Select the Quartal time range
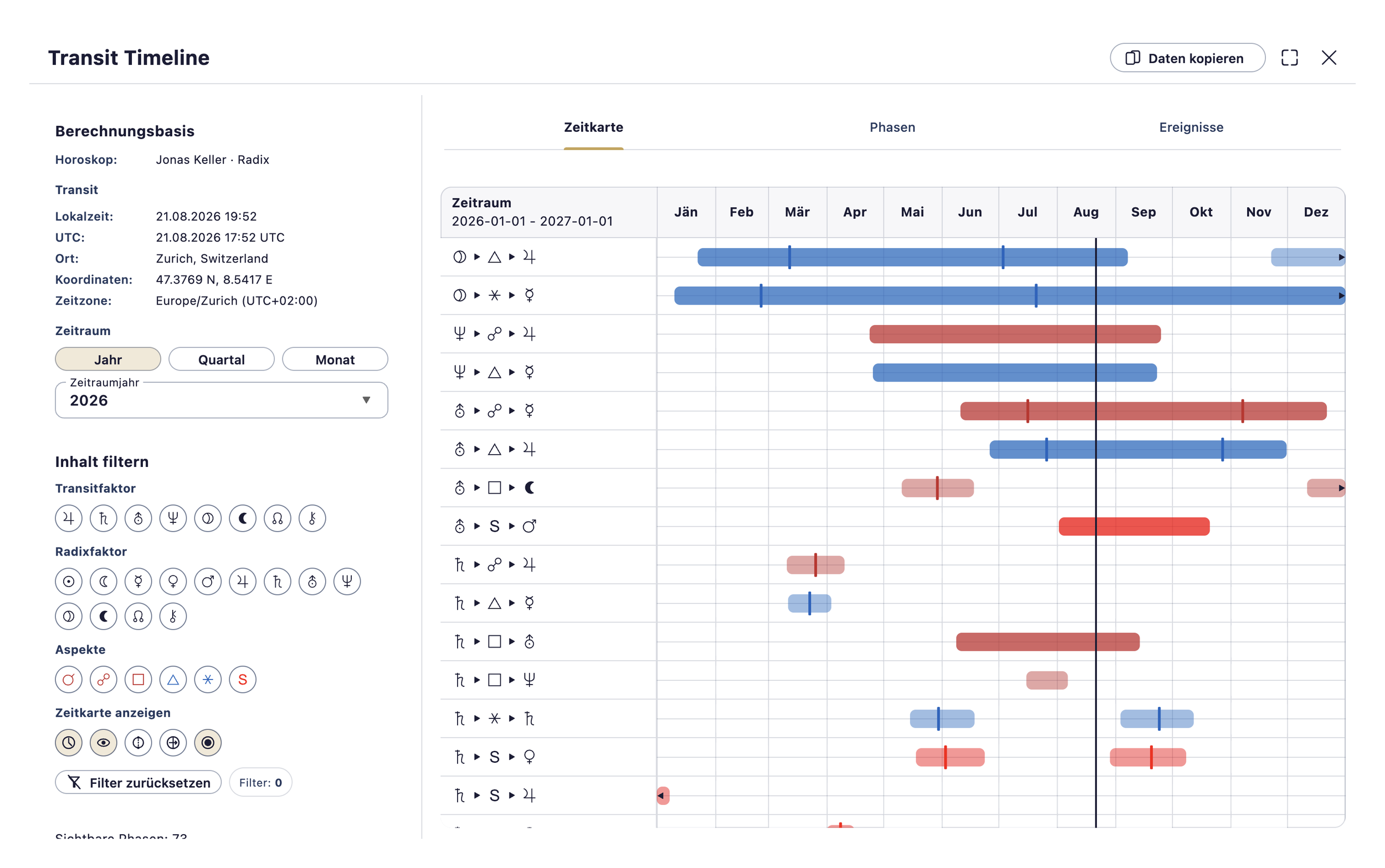 [x=222, y=359]
